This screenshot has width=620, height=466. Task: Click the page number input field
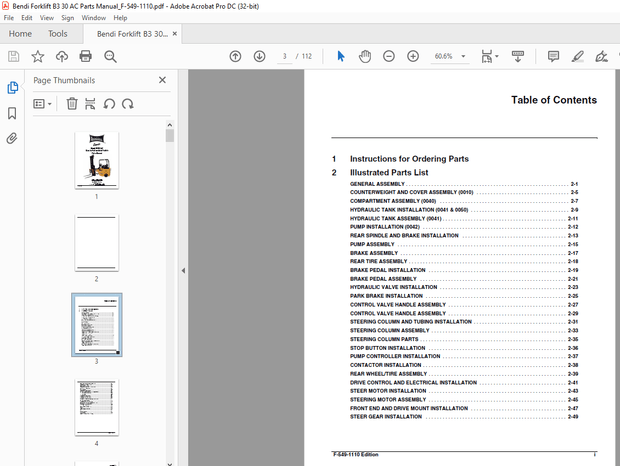coord(284,56)
